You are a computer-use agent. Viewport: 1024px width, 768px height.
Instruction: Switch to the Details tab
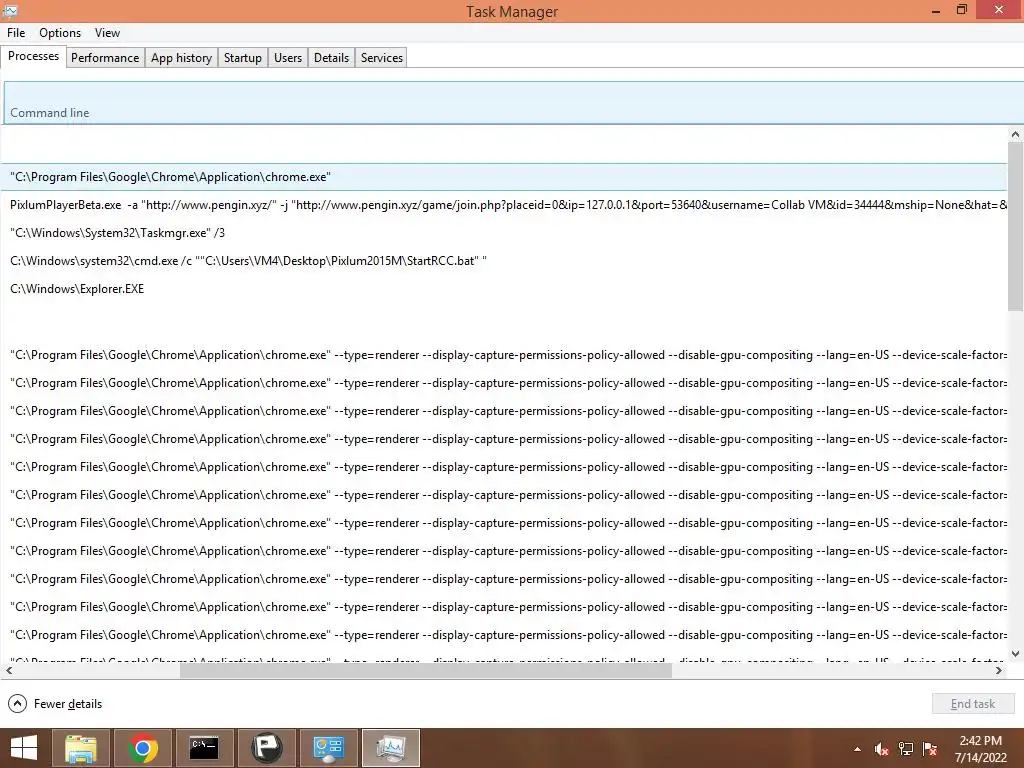pyautogui.click(x=331, y=57)
